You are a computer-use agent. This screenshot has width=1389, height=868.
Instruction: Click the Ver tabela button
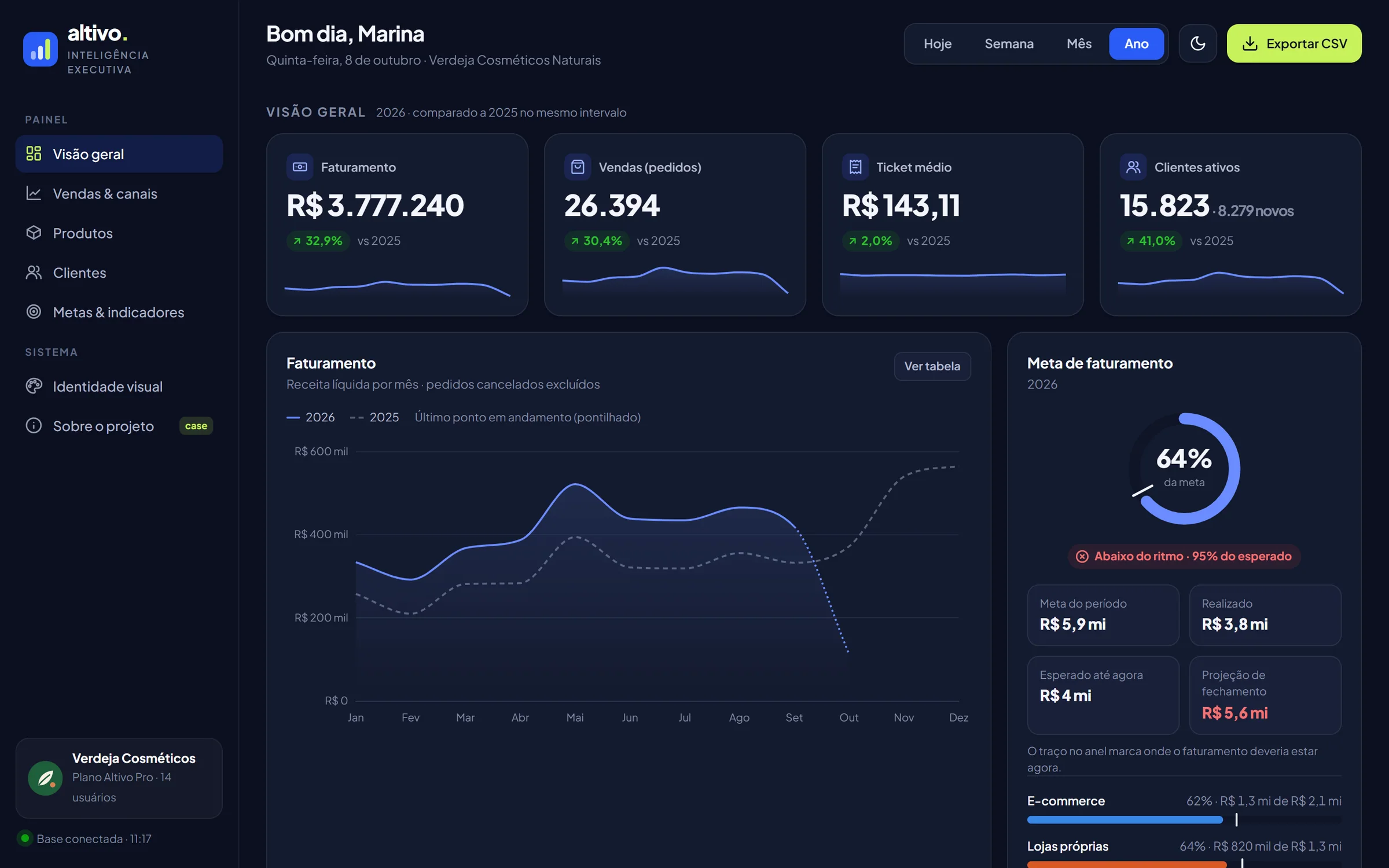pyautogui.click(x=932, y=366)
